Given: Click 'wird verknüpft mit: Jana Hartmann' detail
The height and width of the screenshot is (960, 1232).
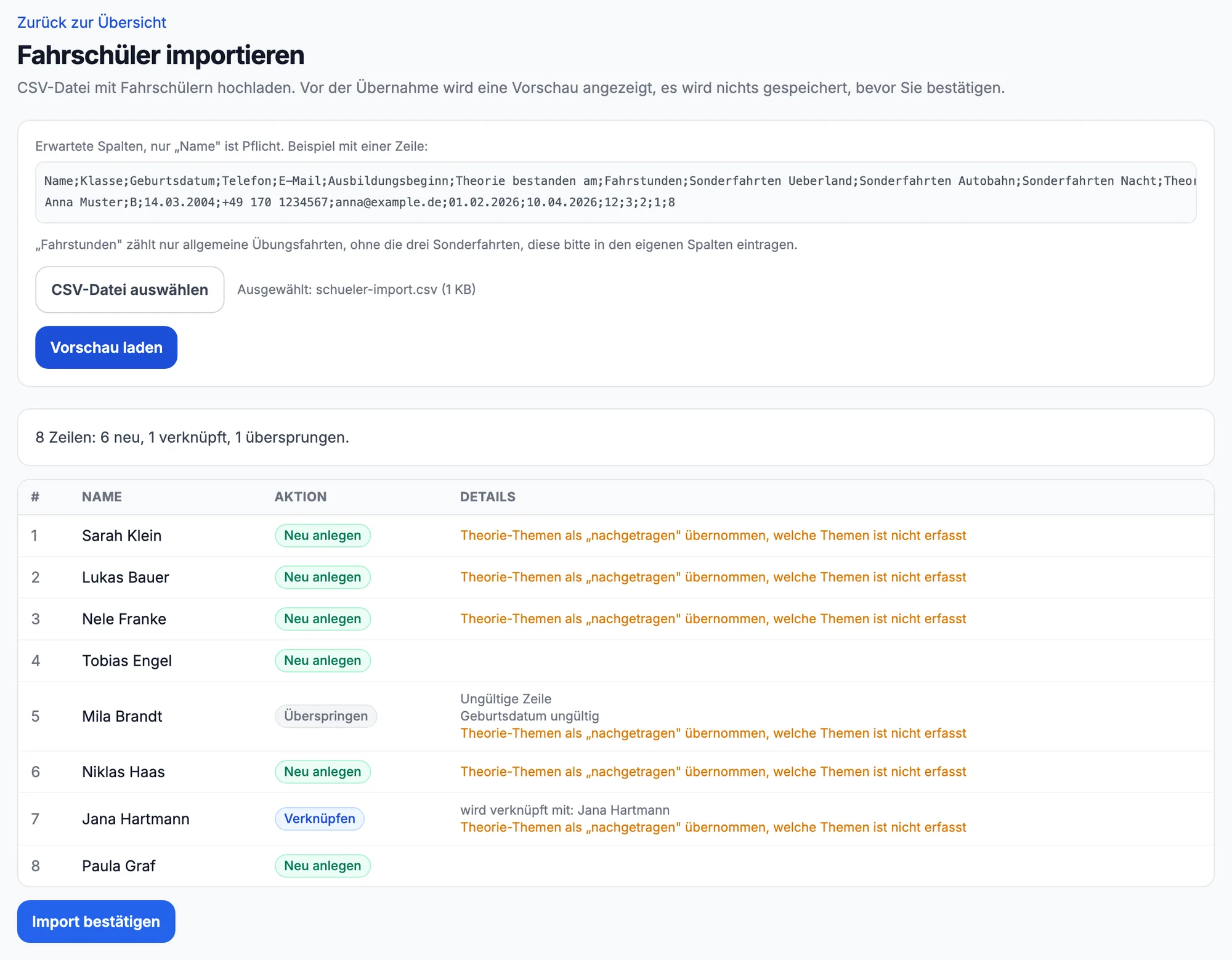Looking at the screenshot, I should [x=565, y=810].
